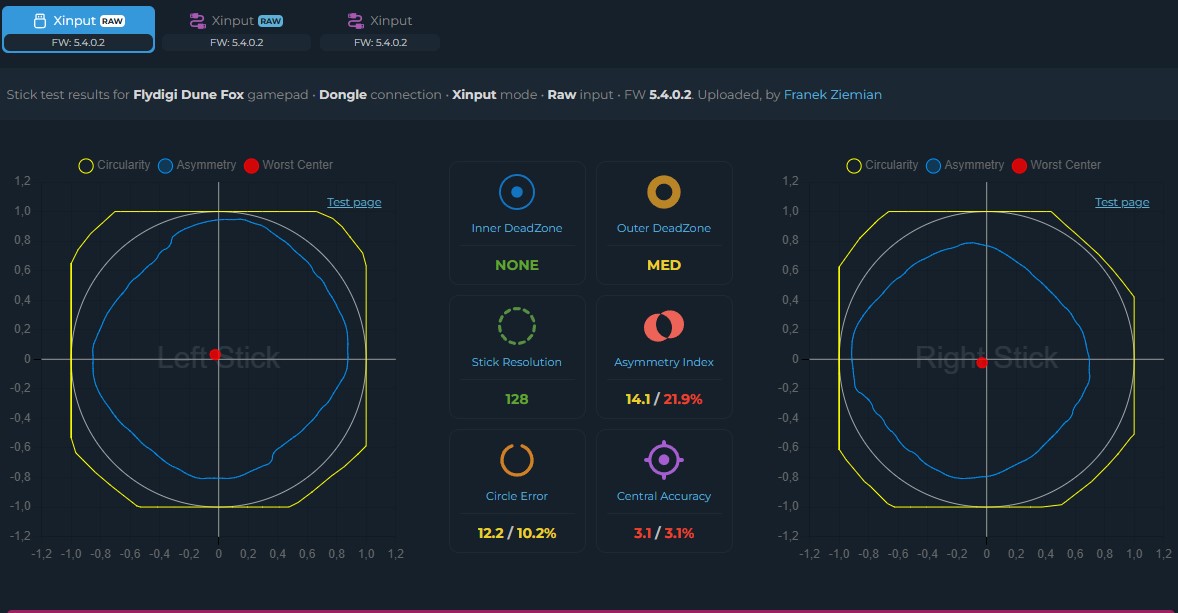
Task: Toggle Circularity legend on left stick chart
Action: [115, 165]
